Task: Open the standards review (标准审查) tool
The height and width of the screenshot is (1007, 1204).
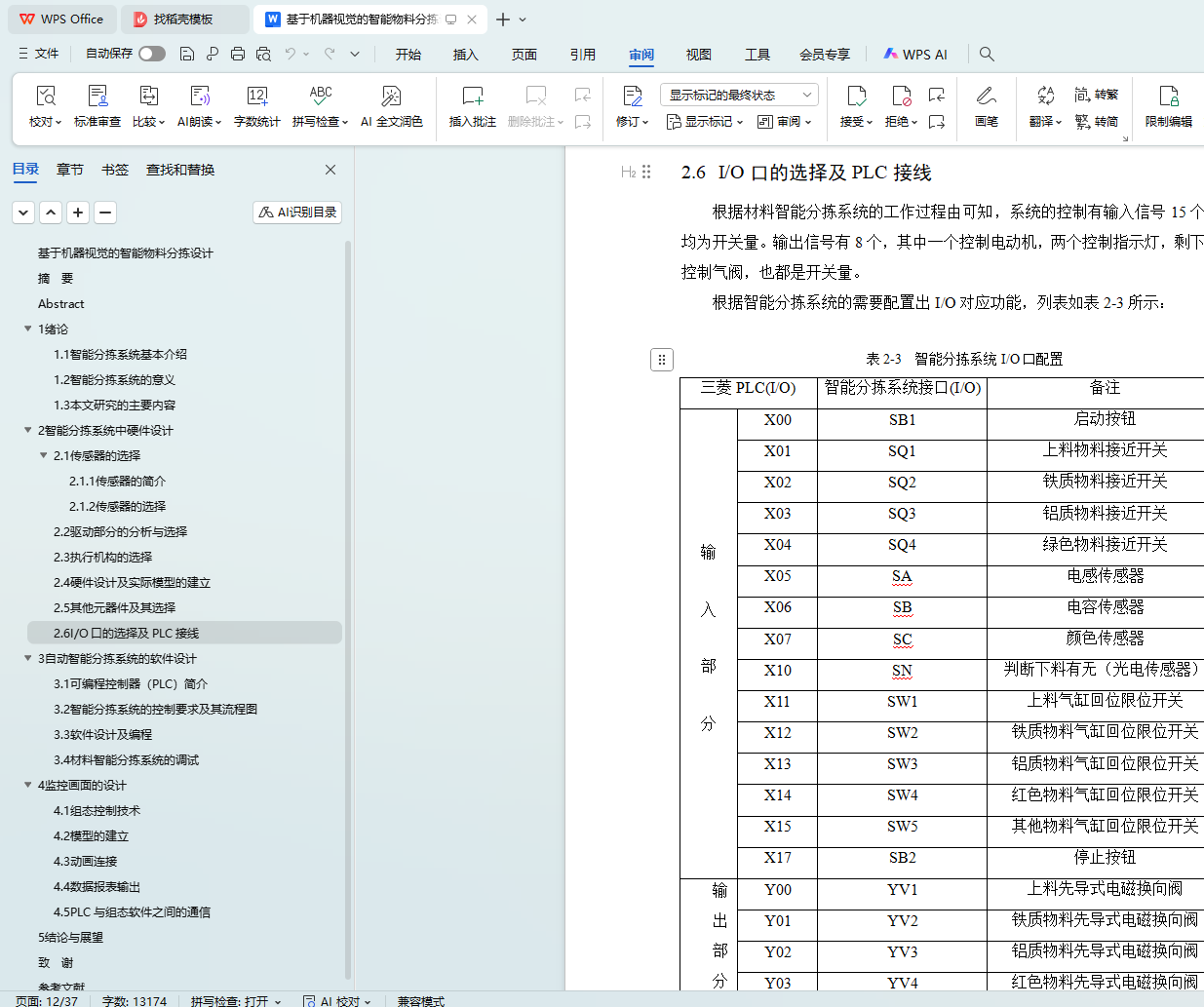Action: (x=97, y=97)
